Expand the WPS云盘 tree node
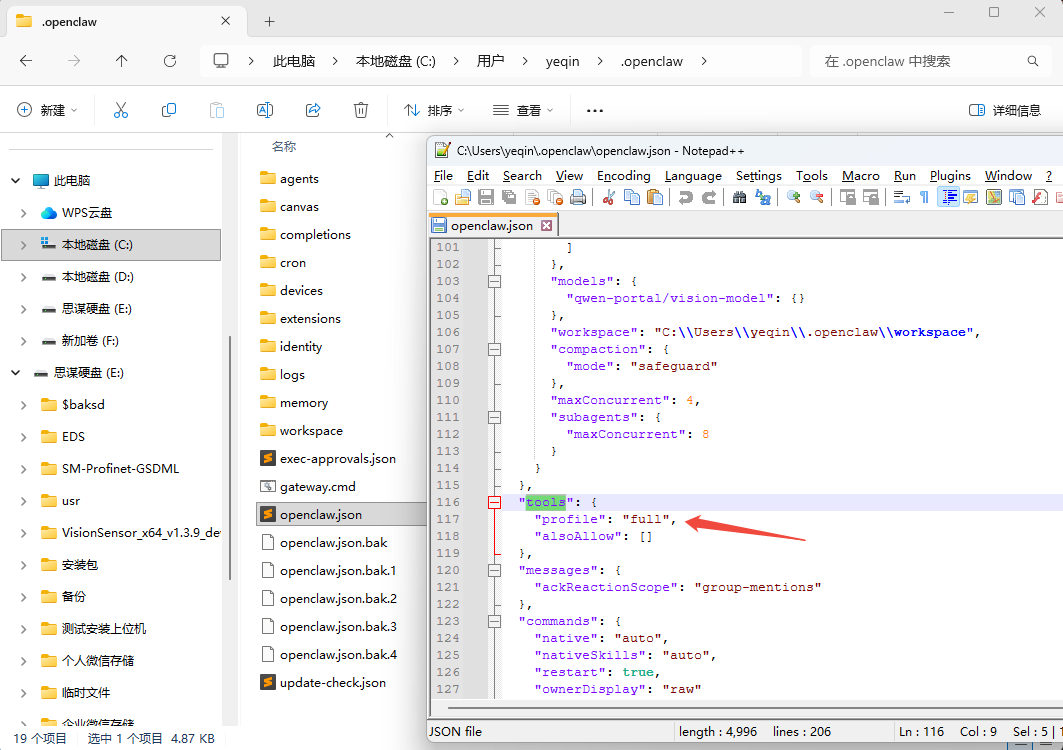The height and width of the screenshot is (750, 1063). (23, 213)
